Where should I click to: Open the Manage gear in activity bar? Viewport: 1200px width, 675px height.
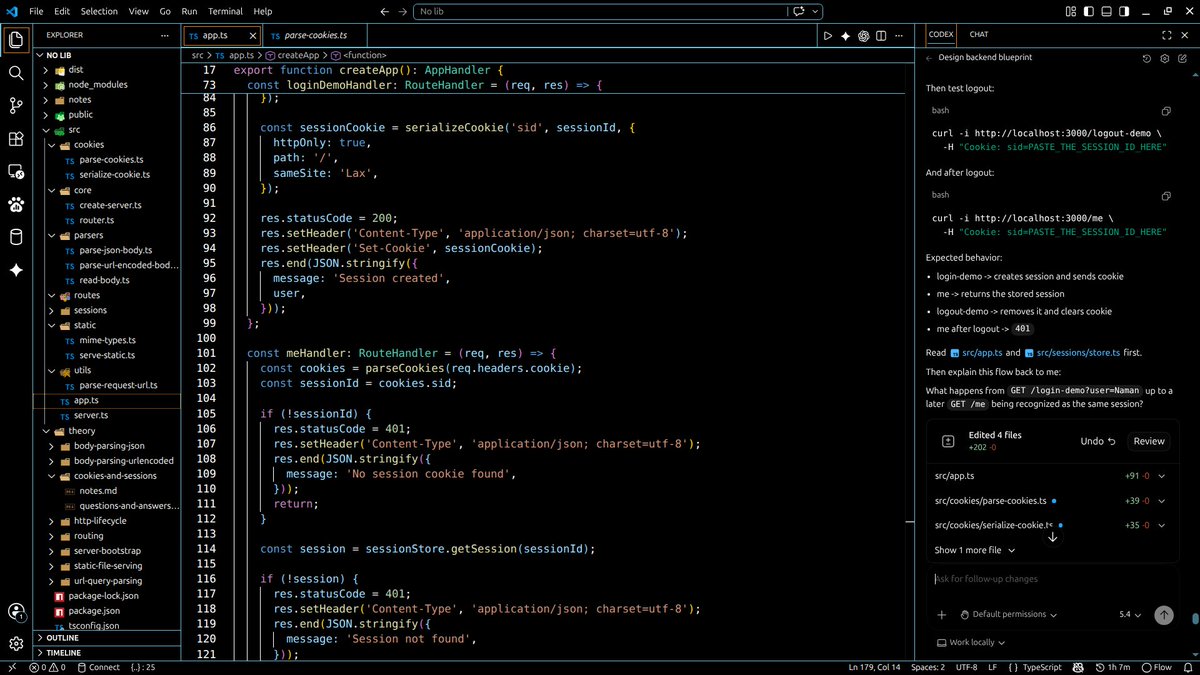(x=16, y=644)
